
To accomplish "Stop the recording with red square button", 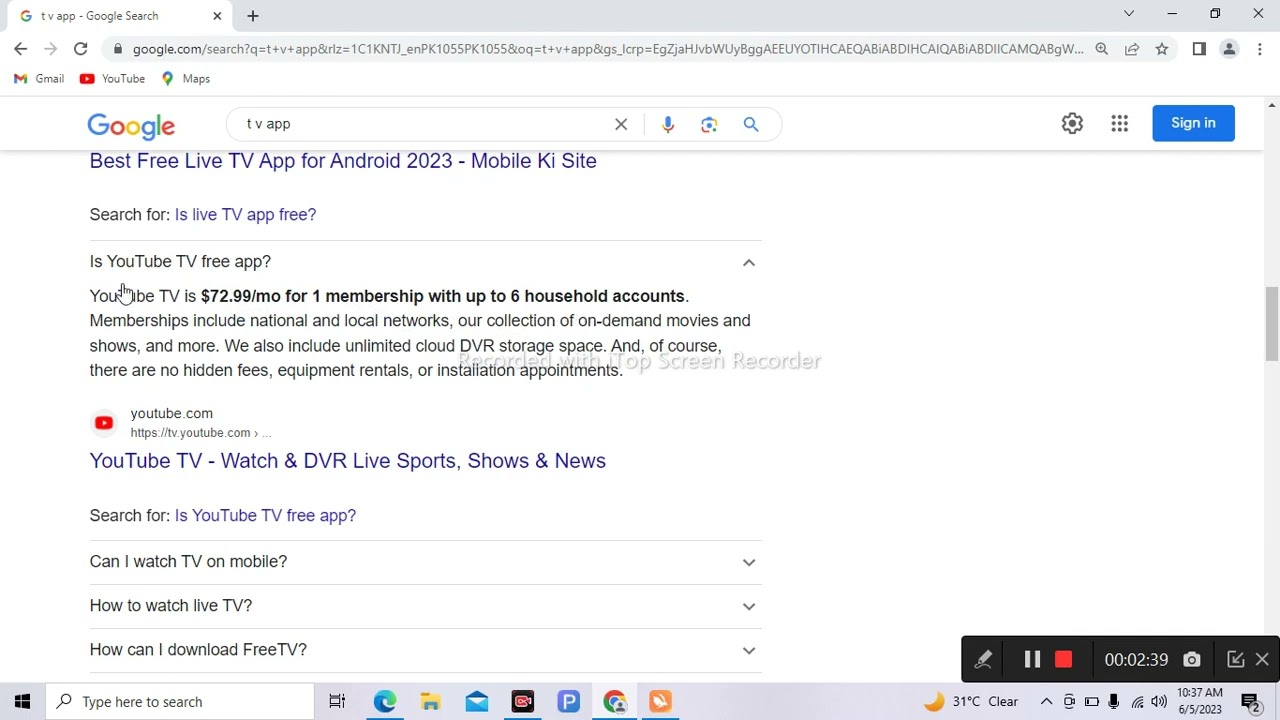I will [x=1063, y=660].
